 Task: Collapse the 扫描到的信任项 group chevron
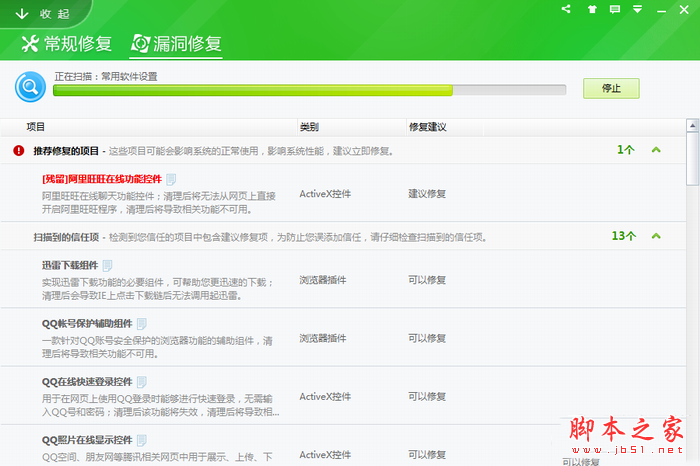656,236
